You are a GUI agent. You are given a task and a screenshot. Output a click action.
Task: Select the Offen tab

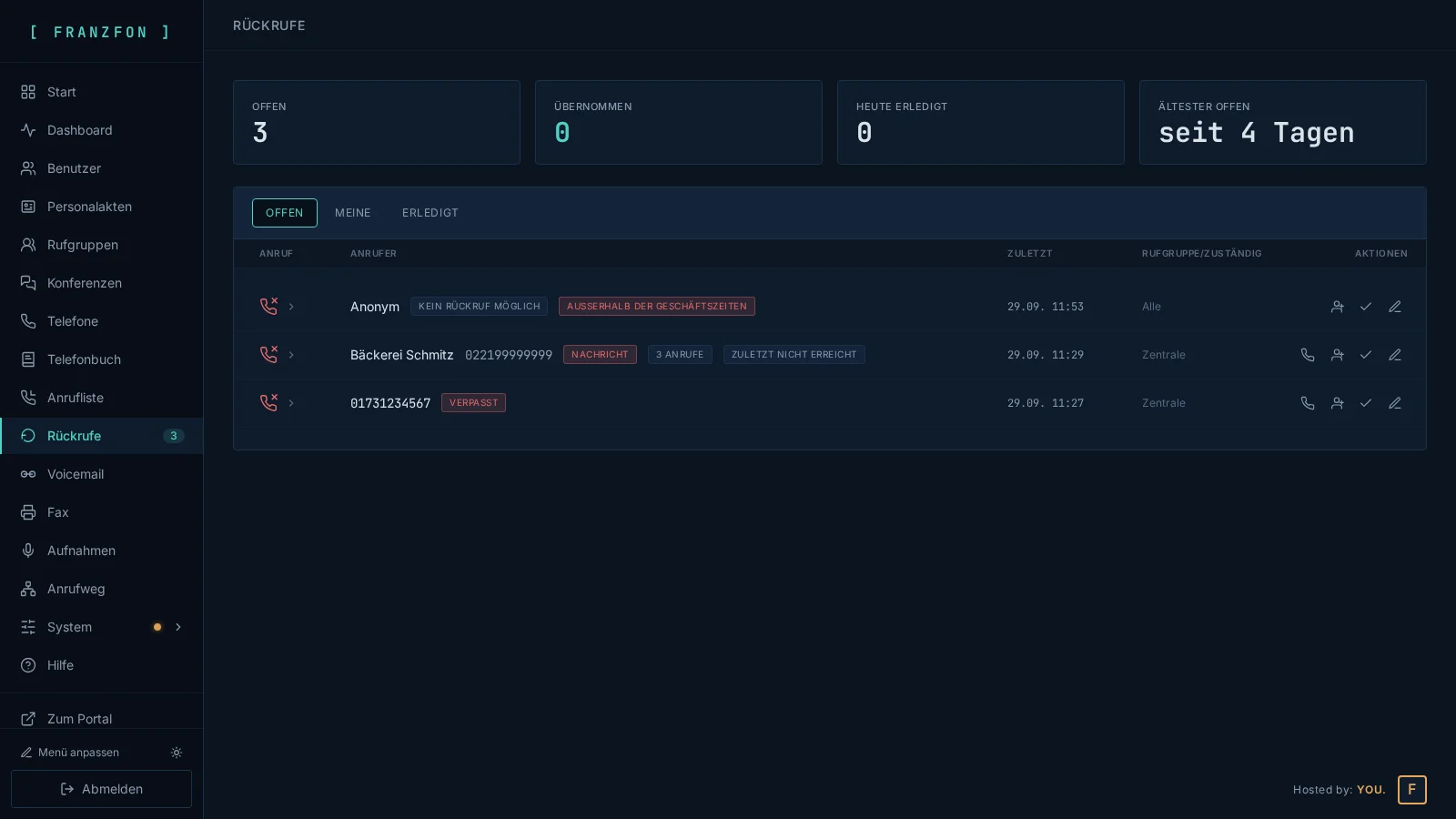pyautogui.click(x=285, y=213)
